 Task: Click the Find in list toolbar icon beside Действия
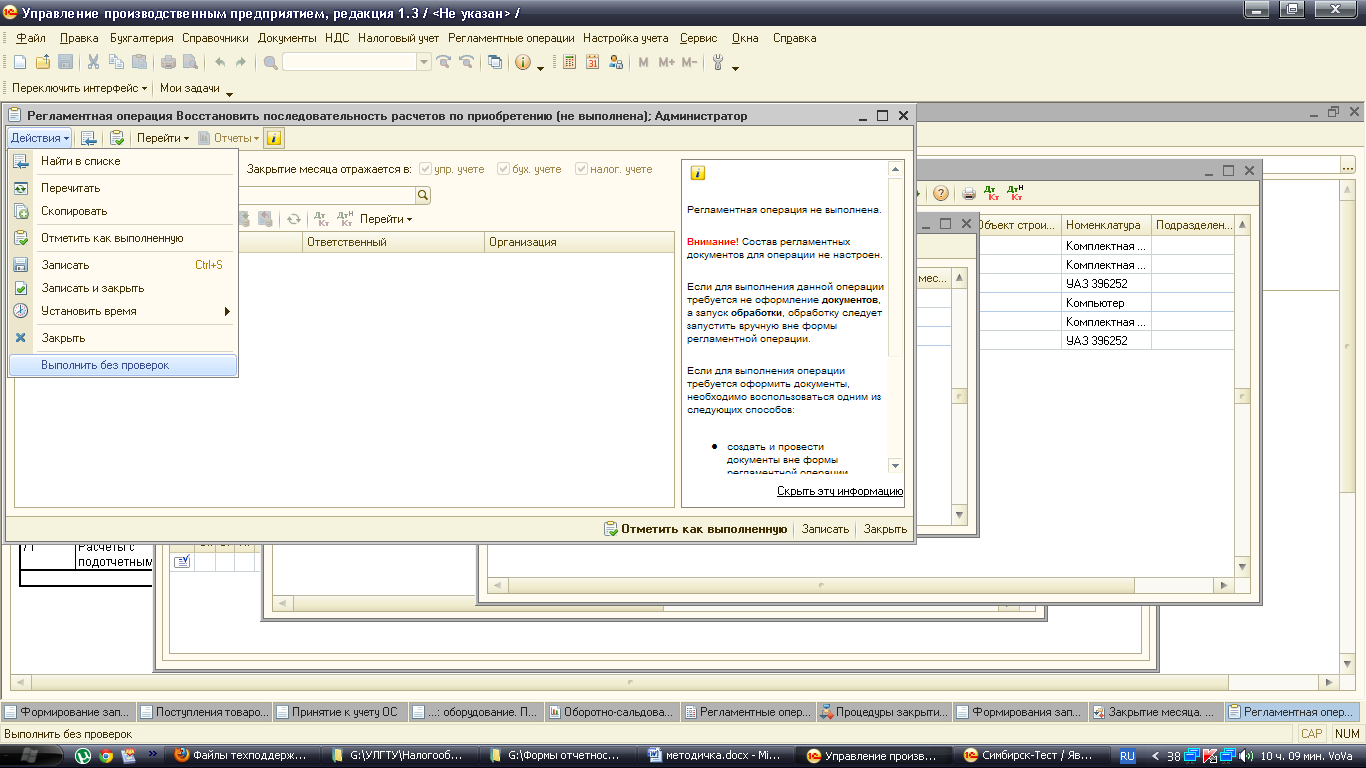pos(88,138)
